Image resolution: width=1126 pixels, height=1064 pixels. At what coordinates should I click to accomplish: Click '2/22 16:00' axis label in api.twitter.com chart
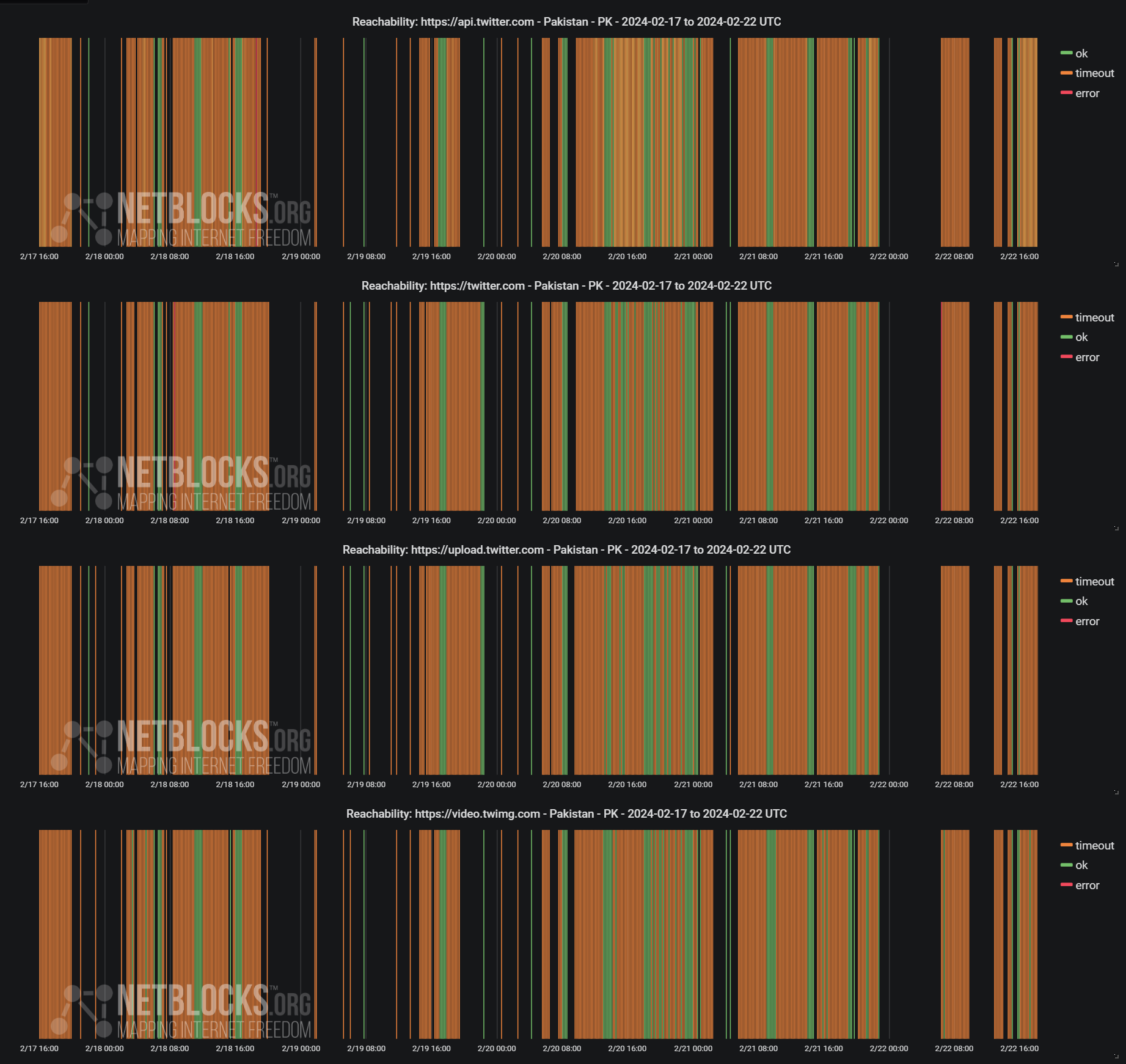coord(1019,257)
